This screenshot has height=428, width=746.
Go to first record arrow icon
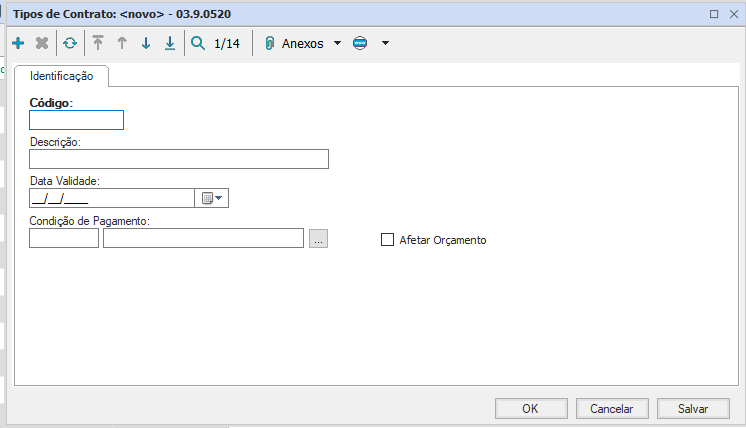pos(98,43)
